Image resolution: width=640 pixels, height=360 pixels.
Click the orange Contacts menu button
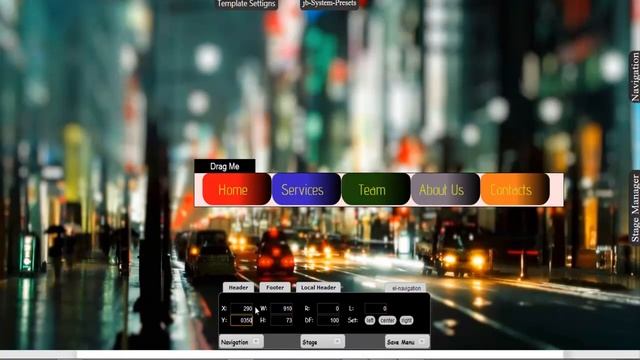click(x=515, y=189)
